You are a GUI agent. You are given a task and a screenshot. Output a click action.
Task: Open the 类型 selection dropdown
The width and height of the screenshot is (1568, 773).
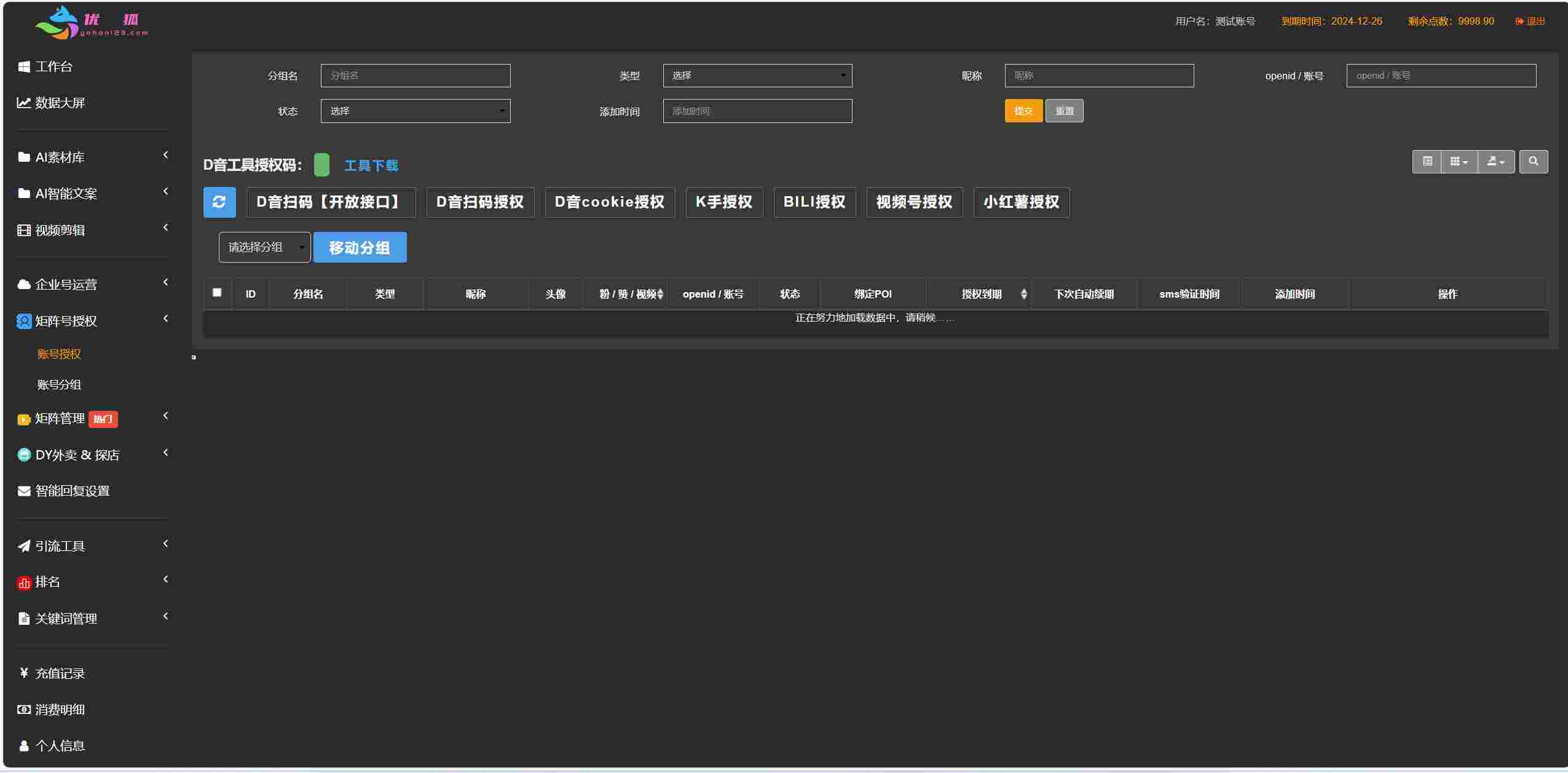pos(757,75)
